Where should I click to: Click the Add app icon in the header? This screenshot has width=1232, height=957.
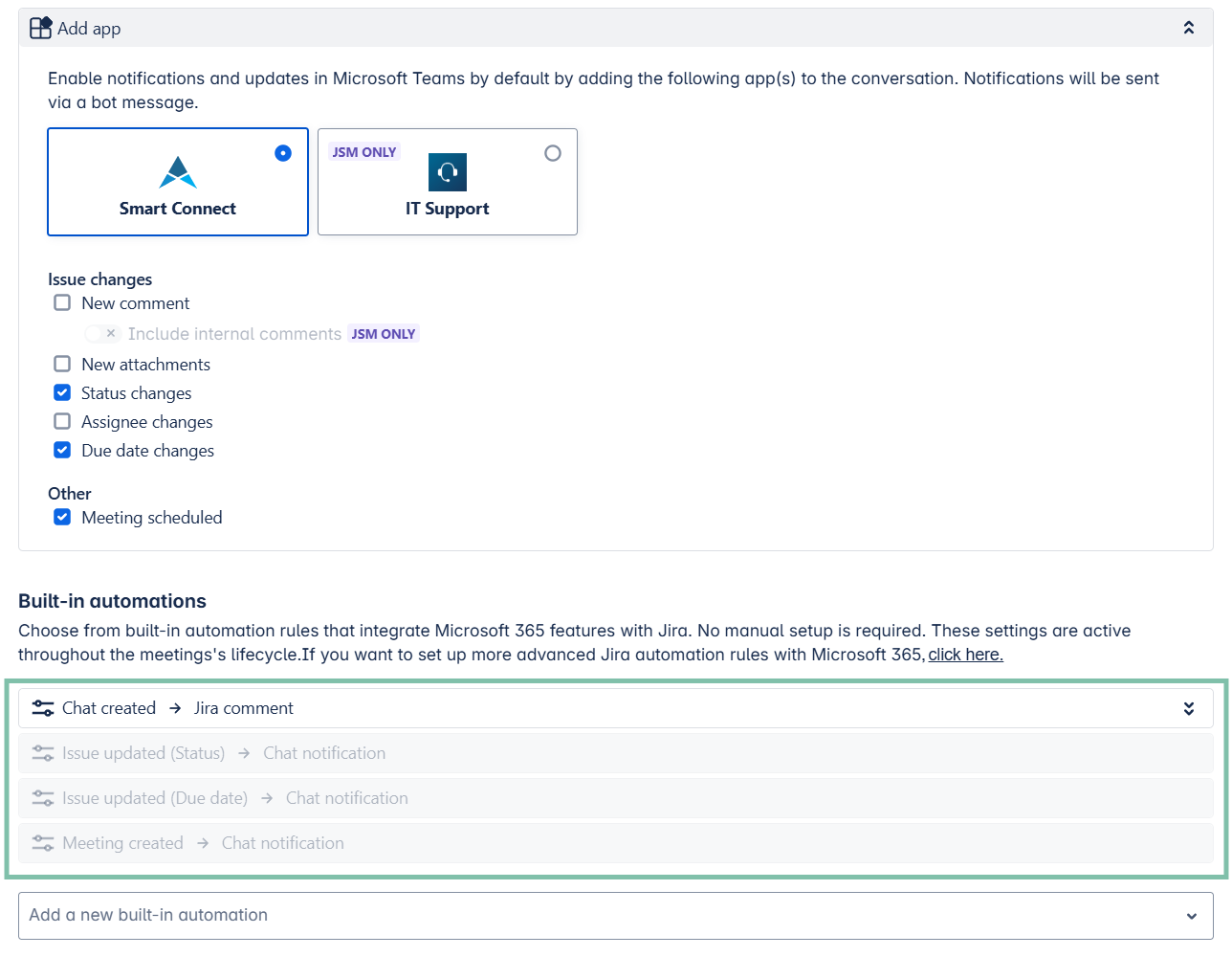coord(41,28)
